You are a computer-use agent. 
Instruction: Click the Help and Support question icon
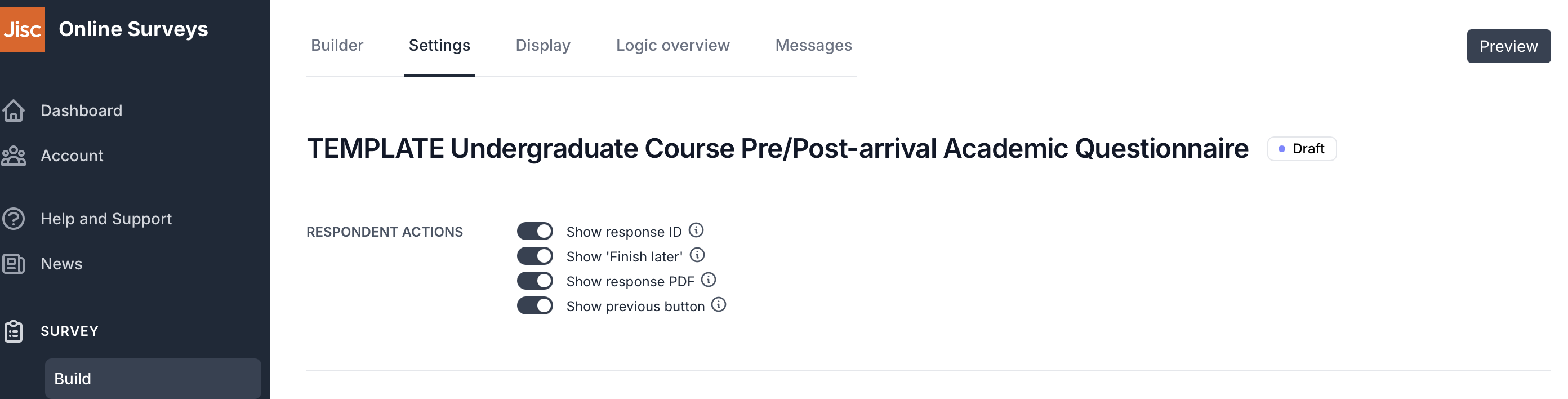click(x=14, y=219)
